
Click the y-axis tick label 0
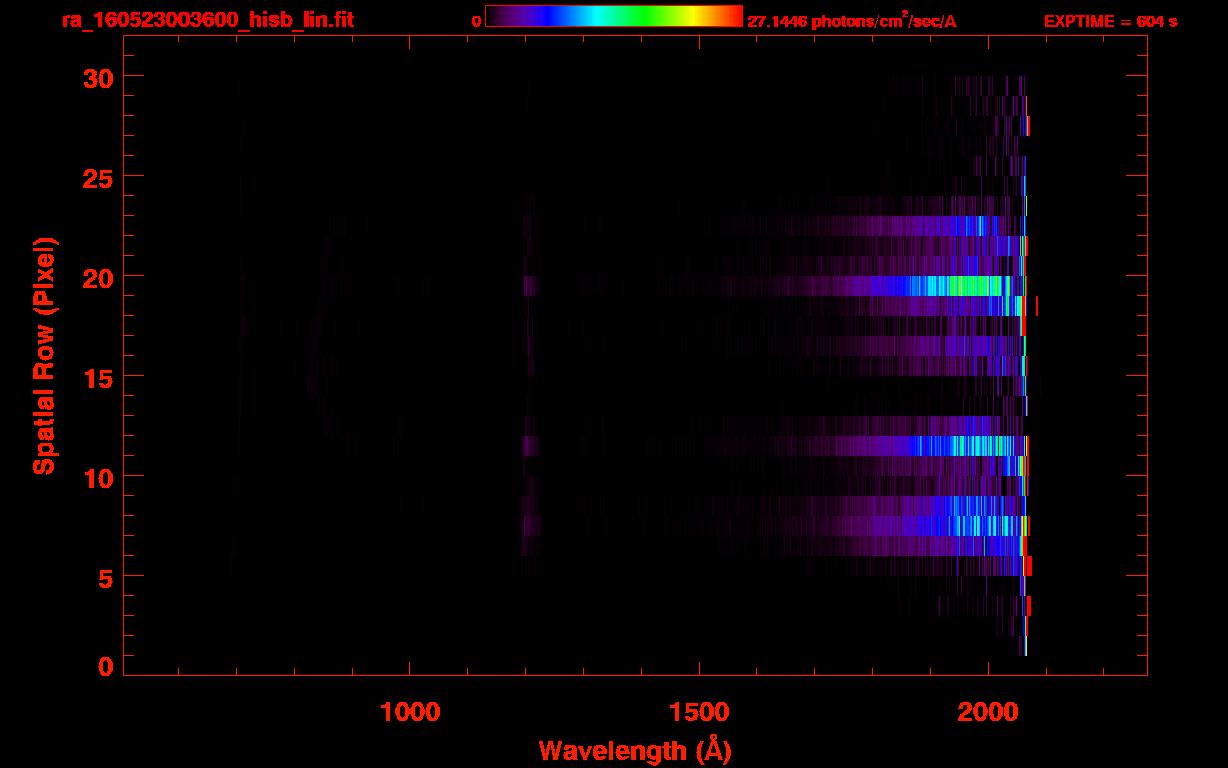coord(107,667)
